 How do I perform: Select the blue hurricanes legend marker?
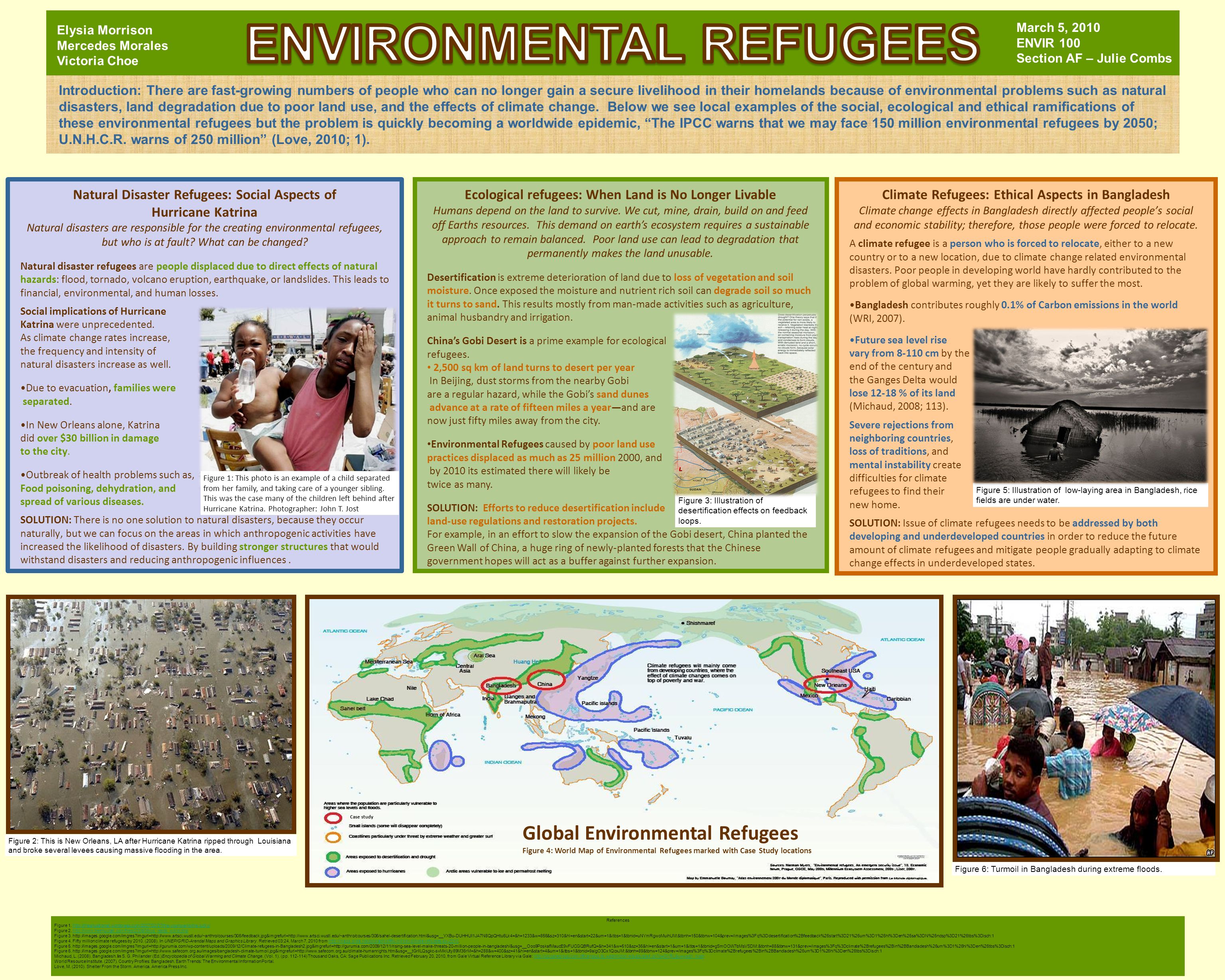tap(333, 872)
